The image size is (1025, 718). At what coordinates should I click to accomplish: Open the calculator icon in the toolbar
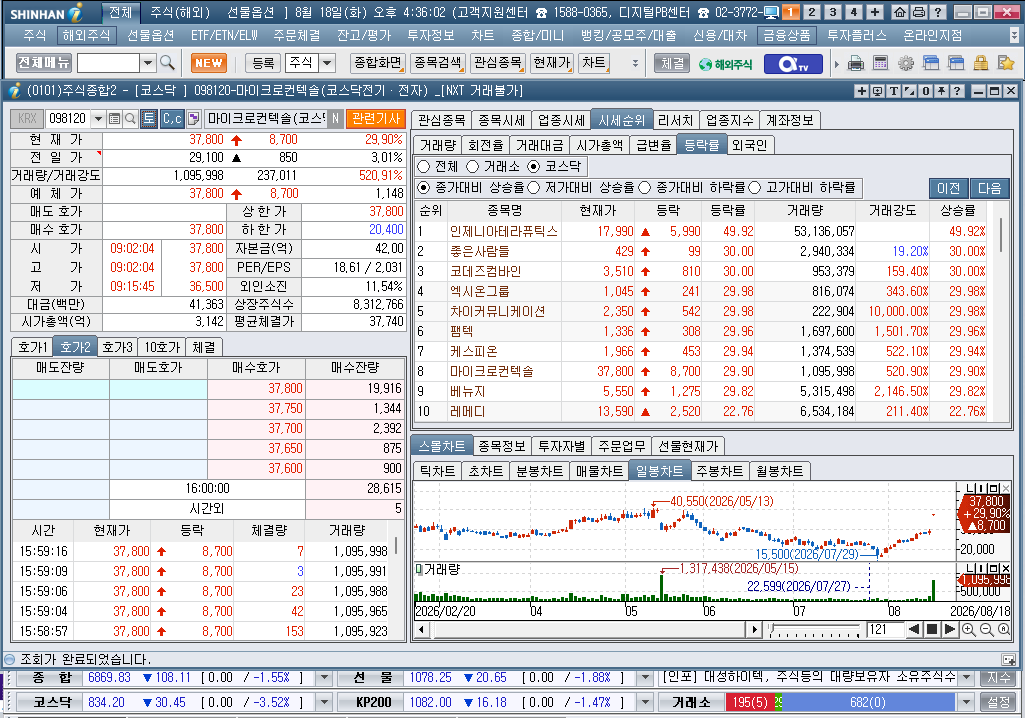[x=881, y=63]
